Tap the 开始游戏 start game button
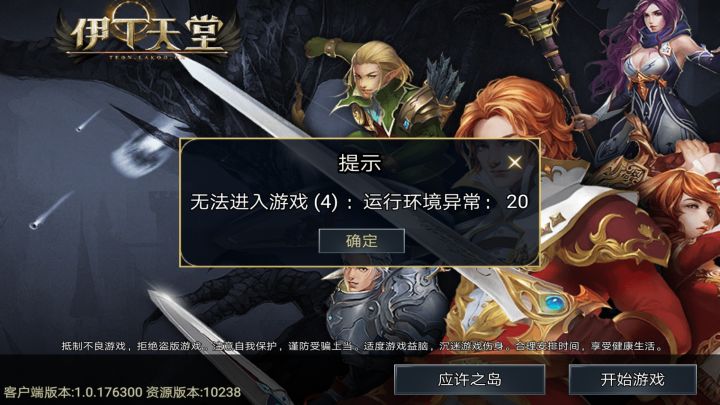 (632, 380)
